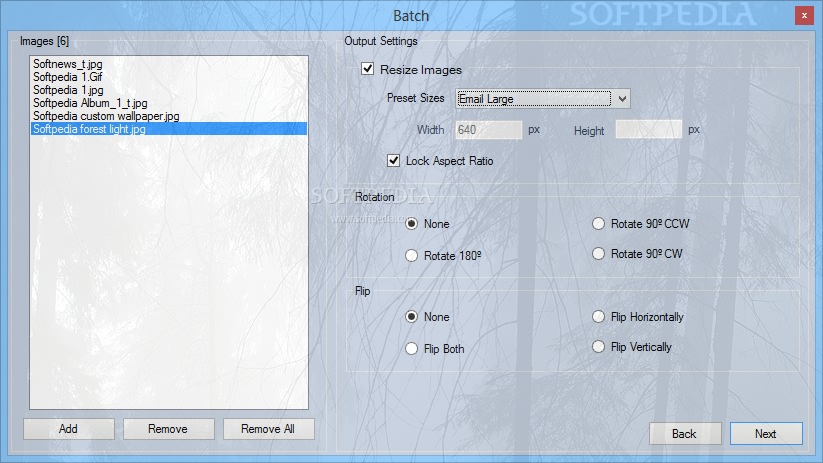823x463 pixels.
Task: Select Softpedia forest light.jpg file
Action: coord(169,129)
